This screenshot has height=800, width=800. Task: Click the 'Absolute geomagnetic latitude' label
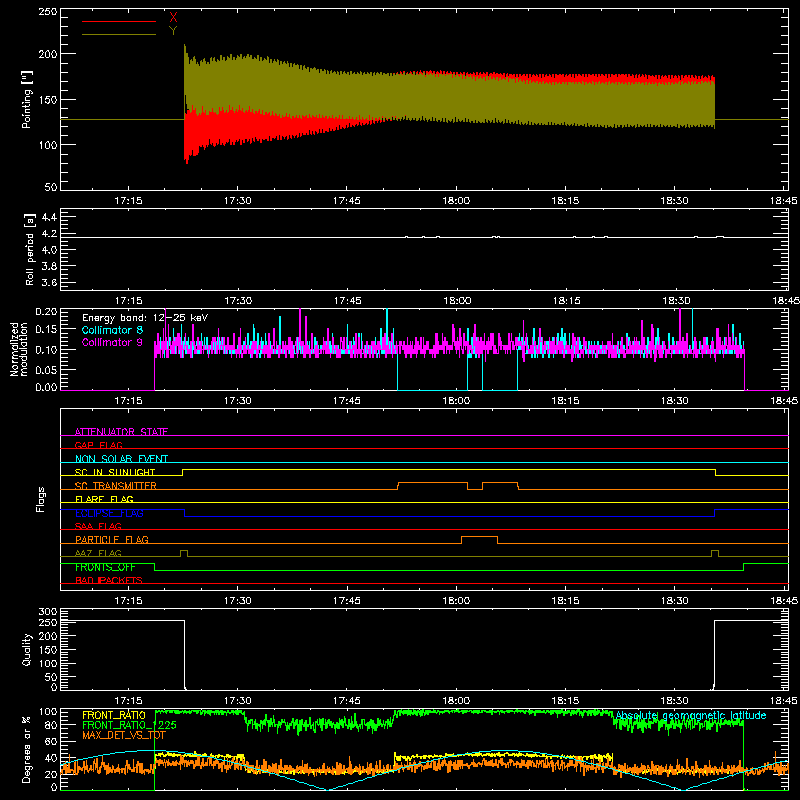click(x=691, y=715)
